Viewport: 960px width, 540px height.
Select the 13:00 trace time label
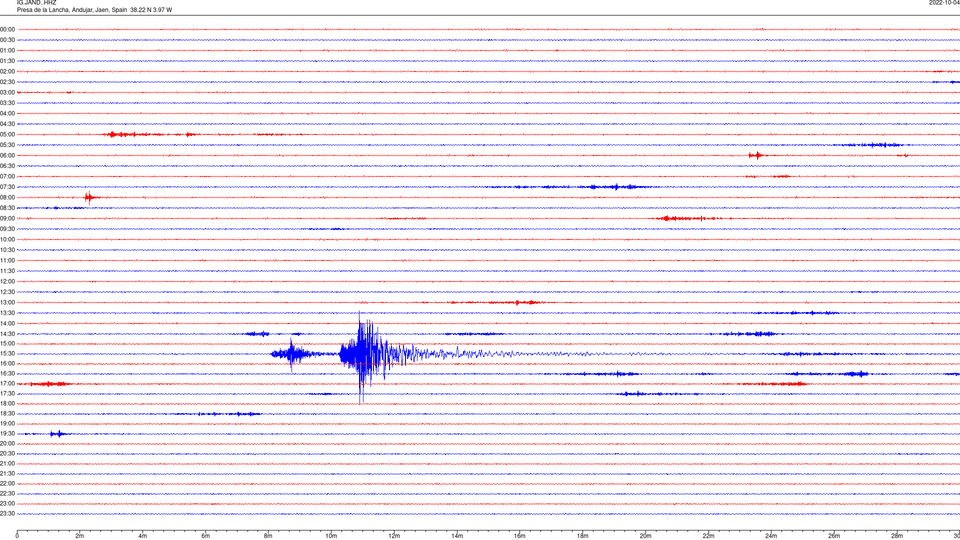point(7,302)
